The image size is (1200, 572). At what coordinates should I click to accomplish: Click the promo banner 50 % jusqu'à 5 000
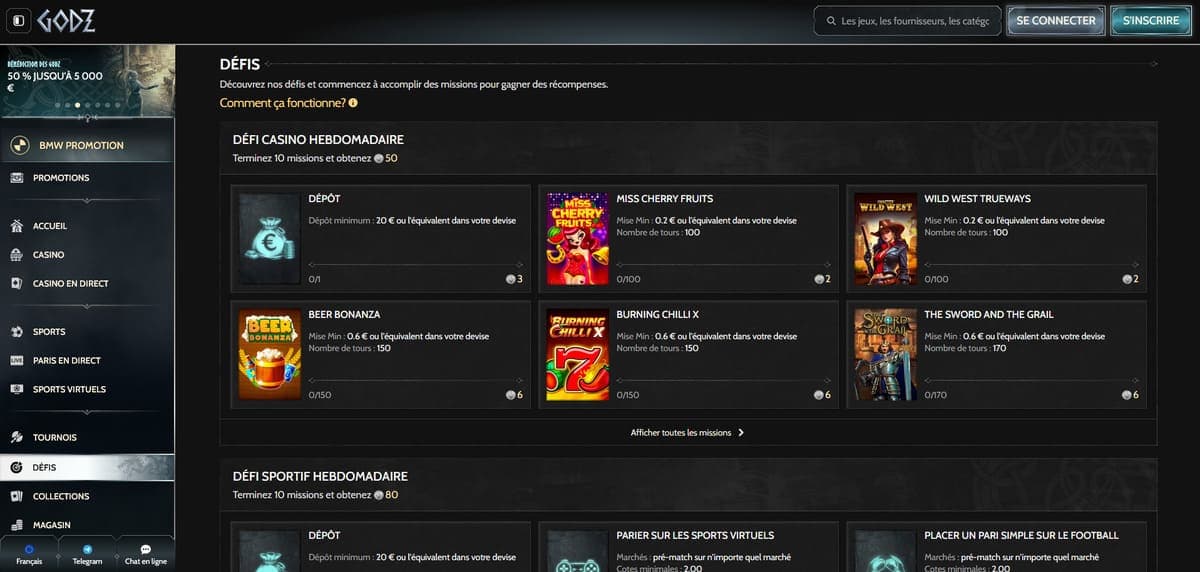pos(87,80)
